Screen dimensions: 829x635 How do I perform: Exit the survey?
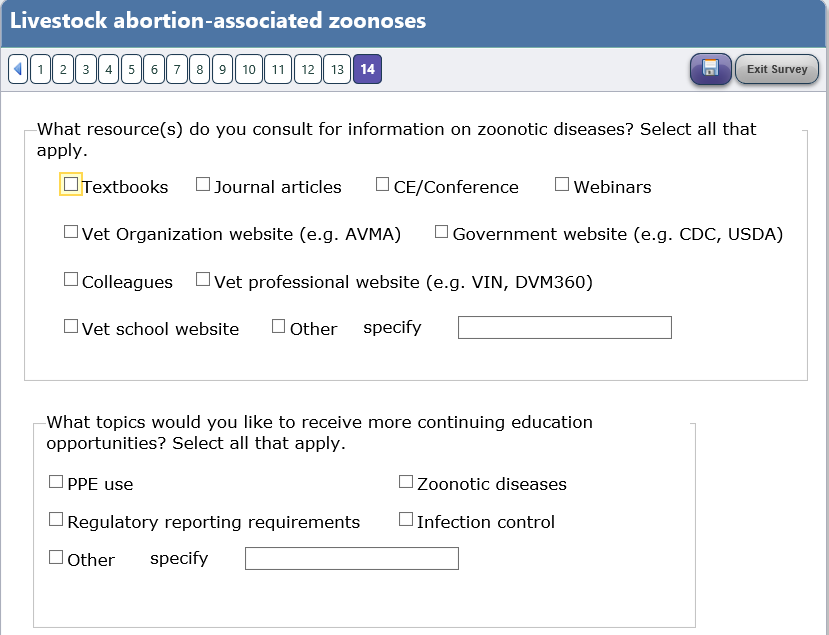click(777, 69)
